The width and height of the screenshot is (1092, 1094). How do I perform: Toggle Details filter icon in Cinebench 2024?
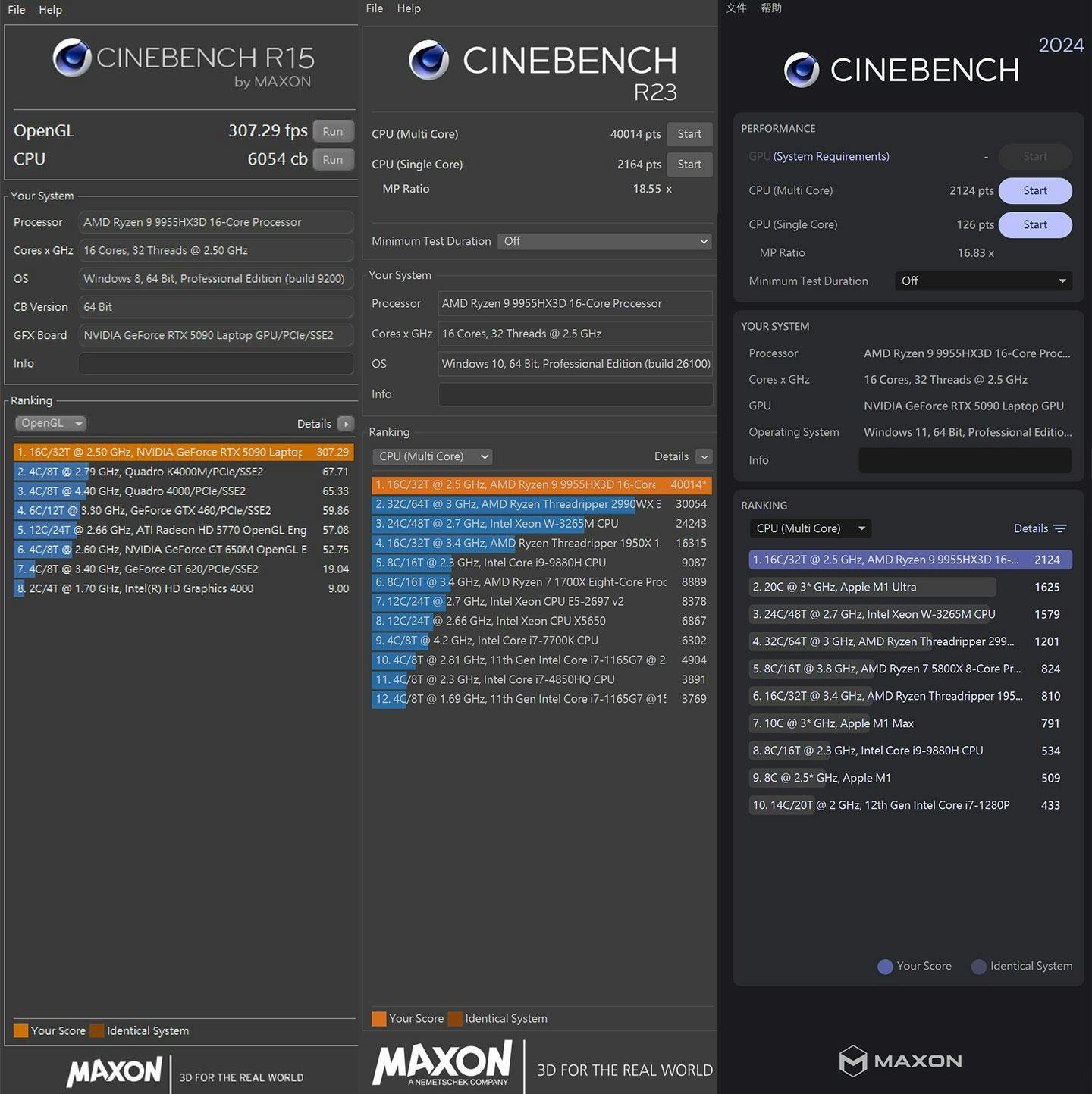1060,528
